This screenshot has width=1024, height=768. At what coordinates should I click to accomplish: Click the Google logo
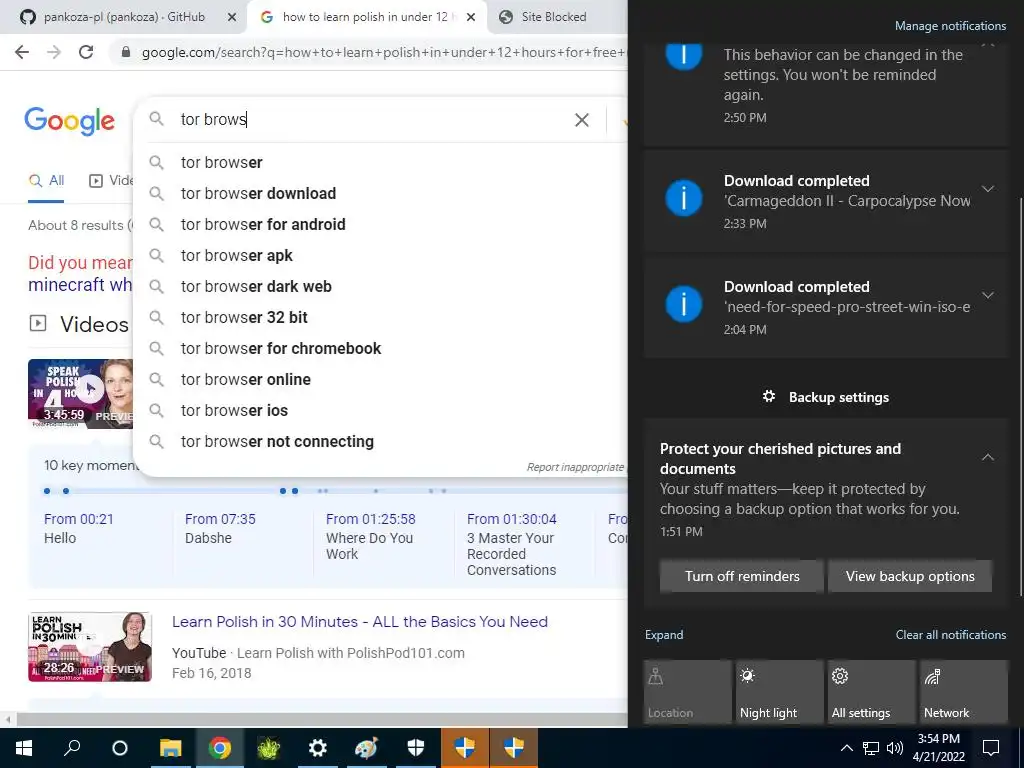pos(69,120)
